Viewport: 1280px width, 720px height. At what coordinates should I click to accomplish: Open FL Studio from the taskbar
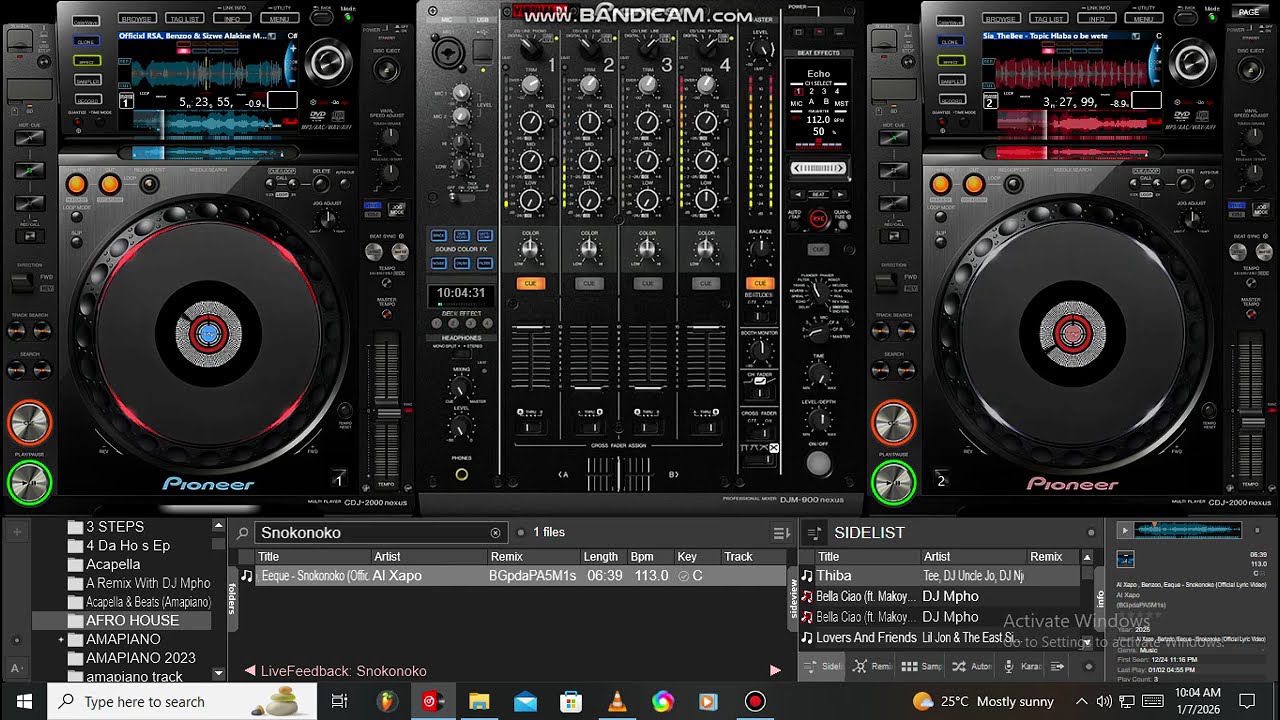pyautogui.click(x=386, y=702)
